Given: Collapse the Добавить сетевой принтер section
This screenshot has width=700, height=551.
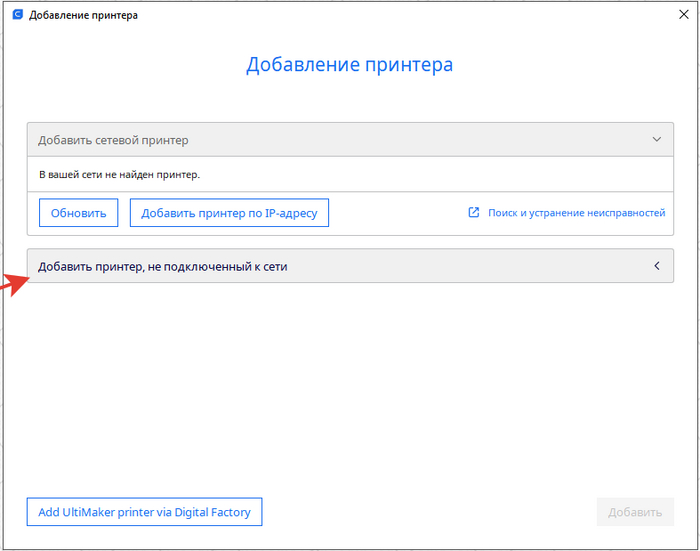Looking at the screenshot, I should point(350,140).
